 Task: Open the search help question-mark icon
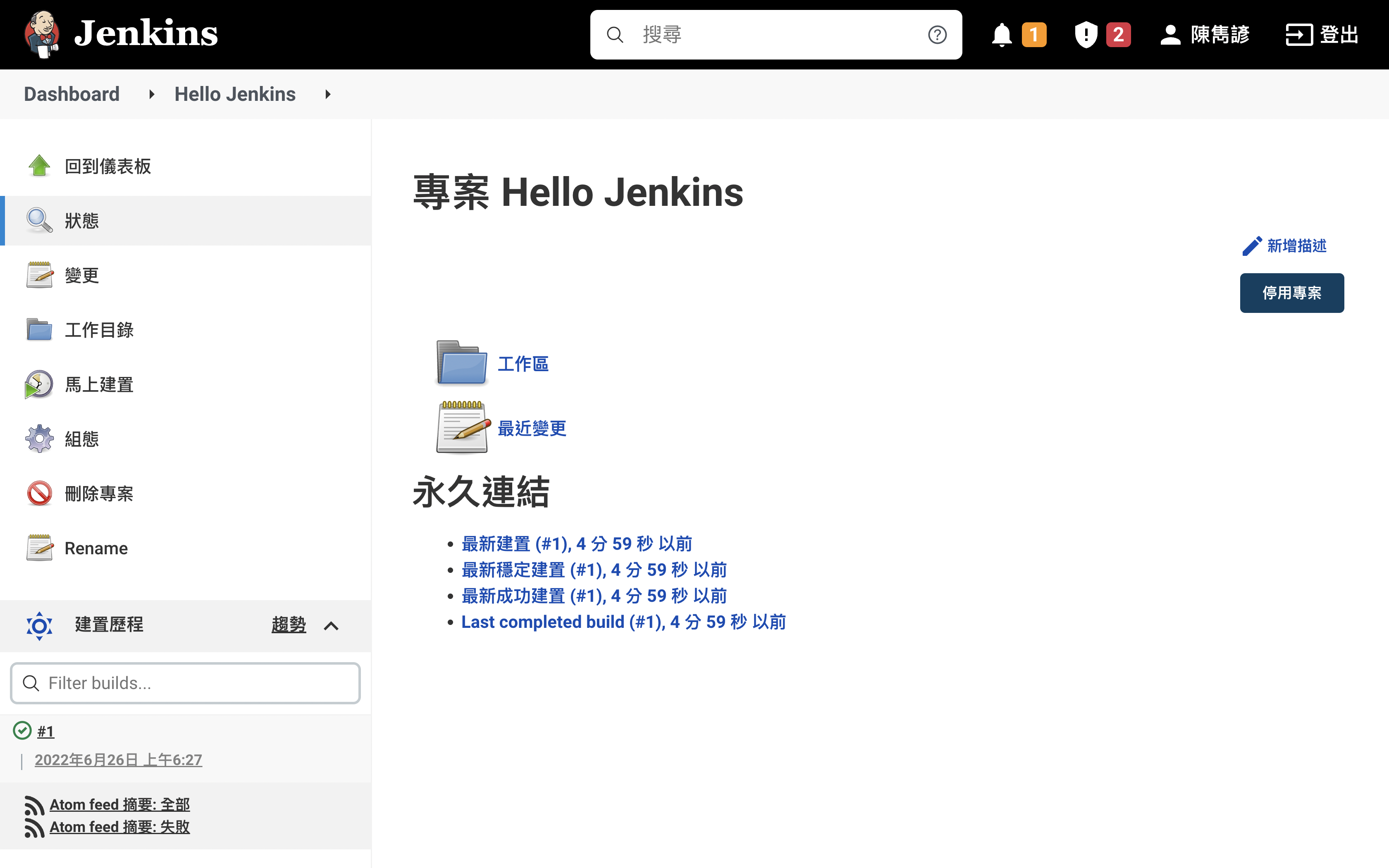coord(937,35)
